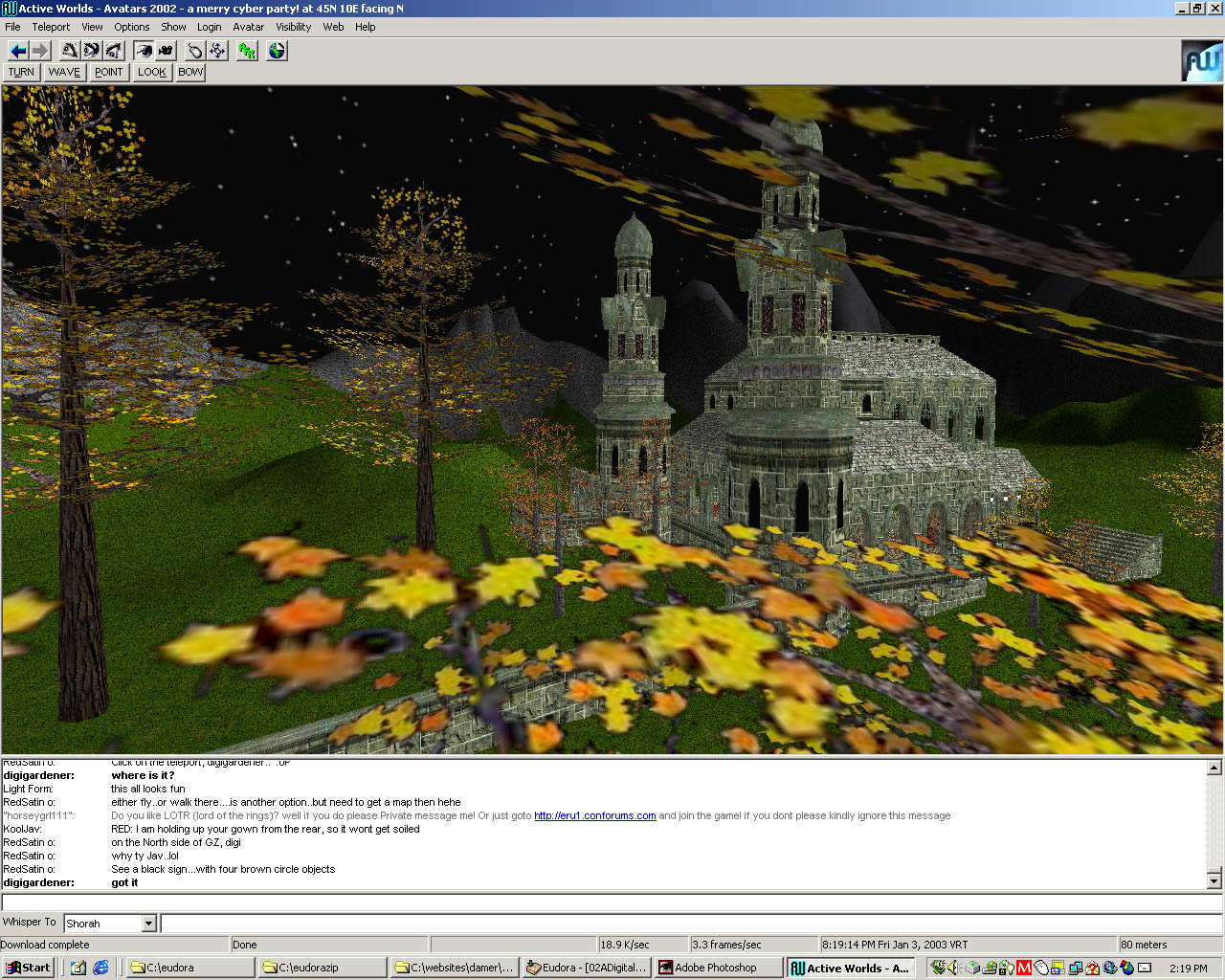Switch to third person camera view
Viewport: 1225px width, 980px height.
(166, 51)
